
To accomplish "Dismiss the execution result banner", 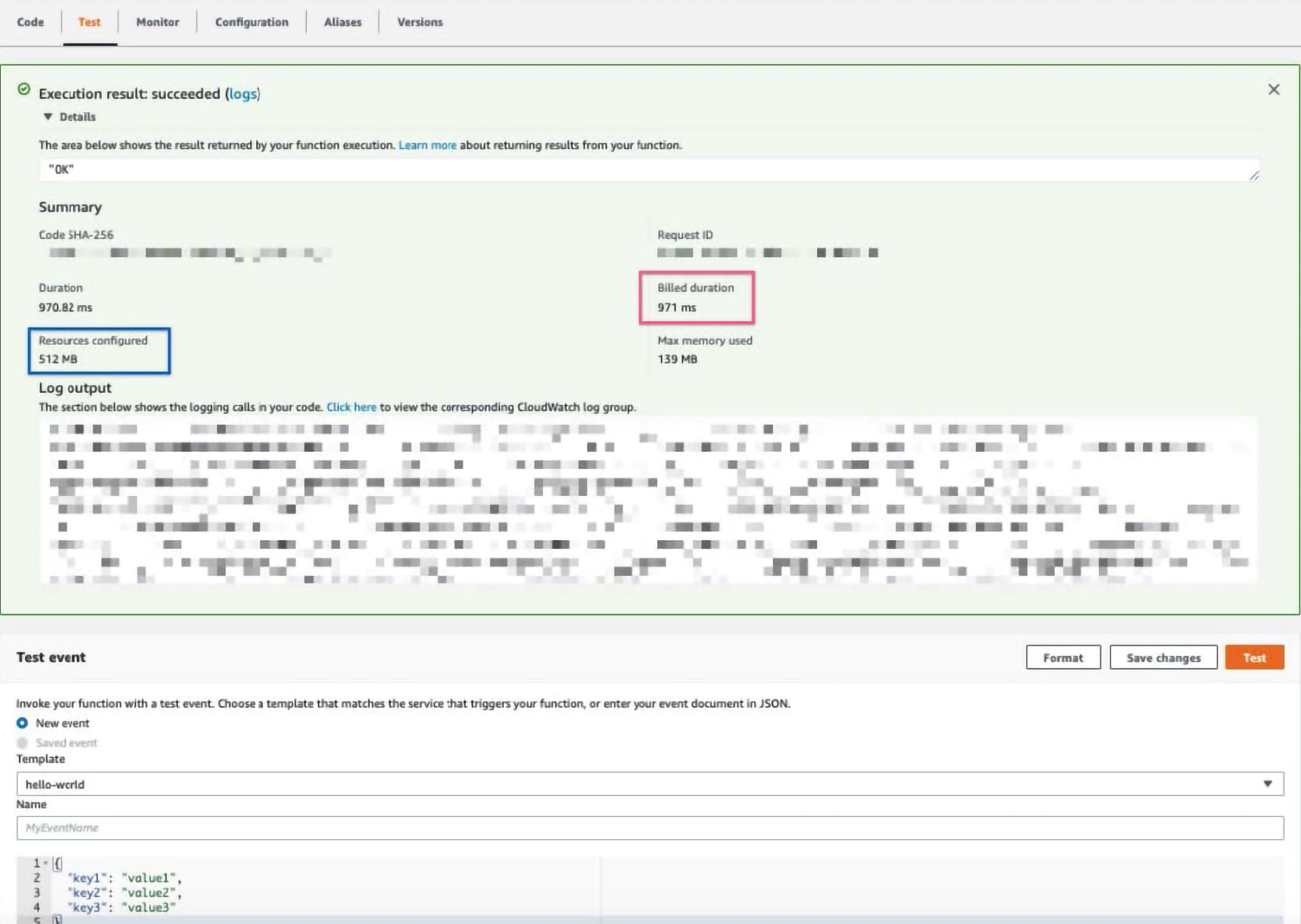I will (x=1273, y=90).
